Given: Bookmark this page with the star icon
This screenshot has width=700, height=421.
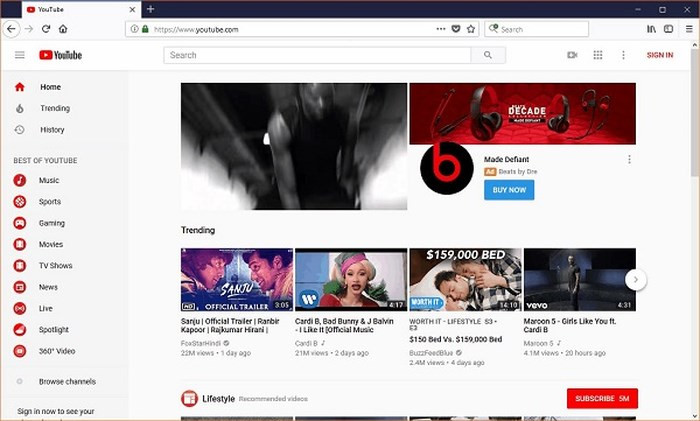Looking at the screenshot, I should (471, 29).
